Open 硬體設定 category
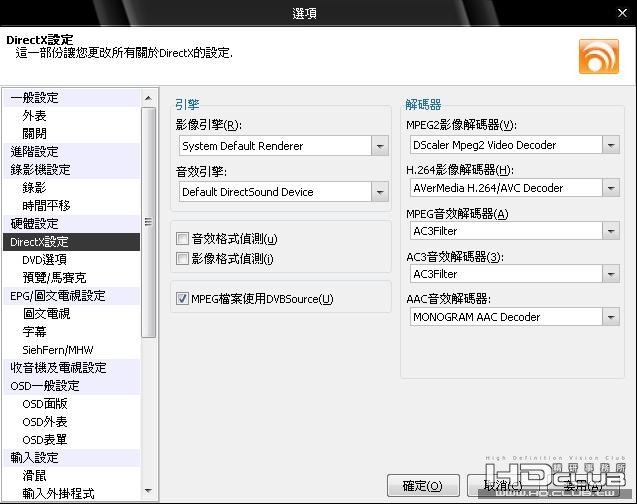The height and width of the screenshot is (504, 637). [72, 224]
